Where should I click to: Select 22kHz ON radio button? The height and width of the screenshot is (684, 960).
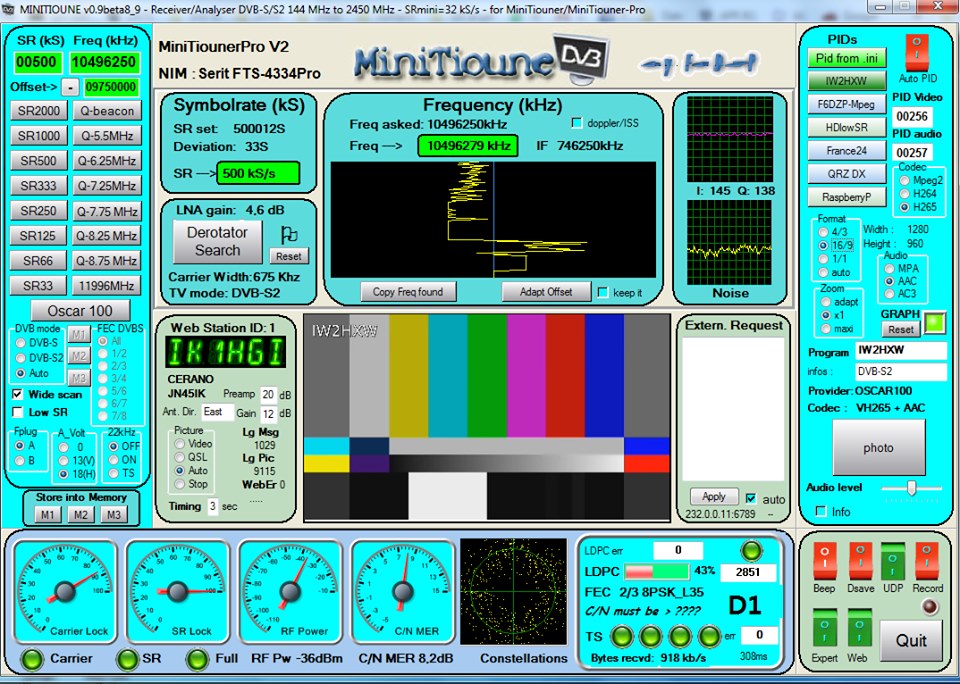pos(113,459)
